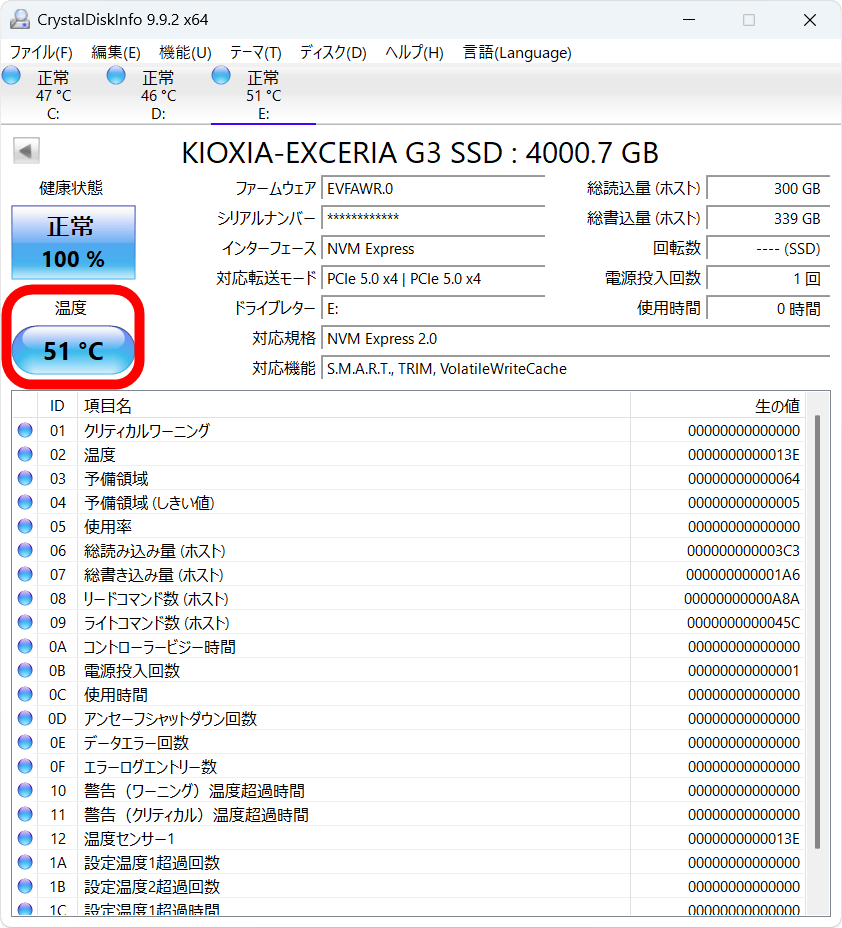Click the status orb for データエラー回数 row
The image size is (842, 928).
click(x=25, y=742)
